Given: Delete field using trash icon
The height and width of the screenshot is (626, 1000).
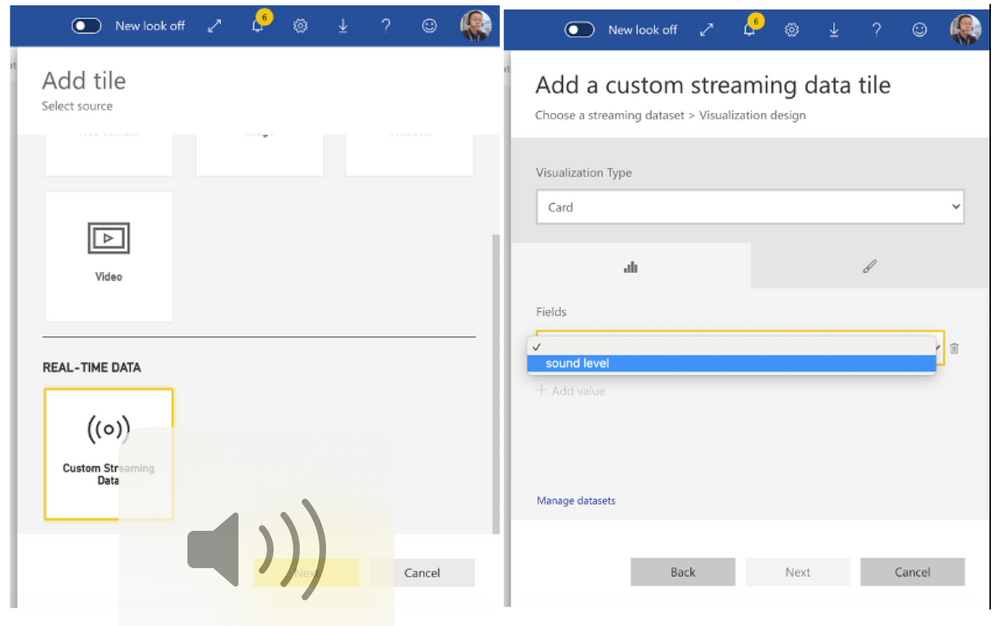Looking at the screenshot, I should [954, 348].
